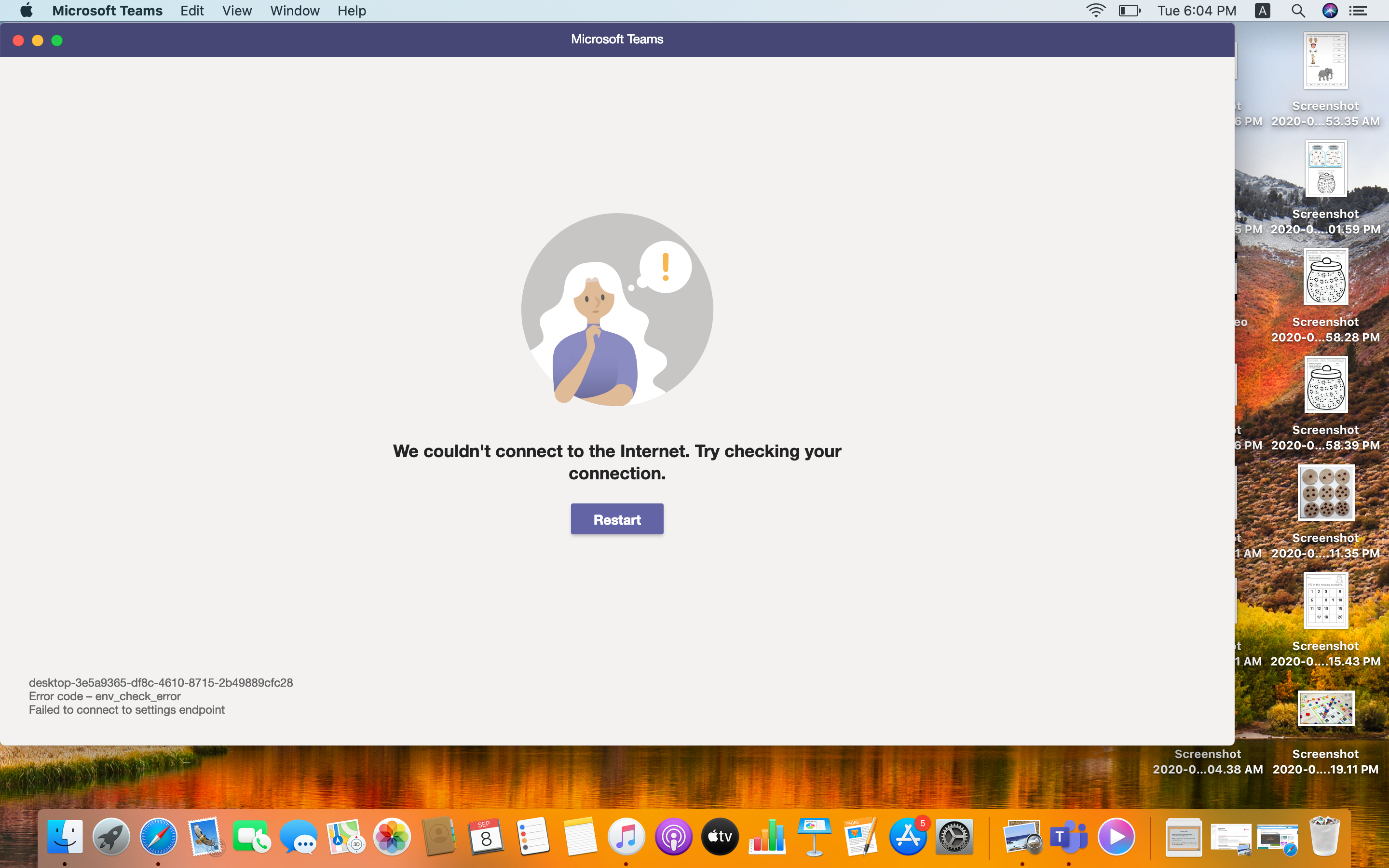Image resolution: width=1389 pixels, height=868 pixels.
Task: Open System Preferences gear in dock
Action: coord(954,837)
